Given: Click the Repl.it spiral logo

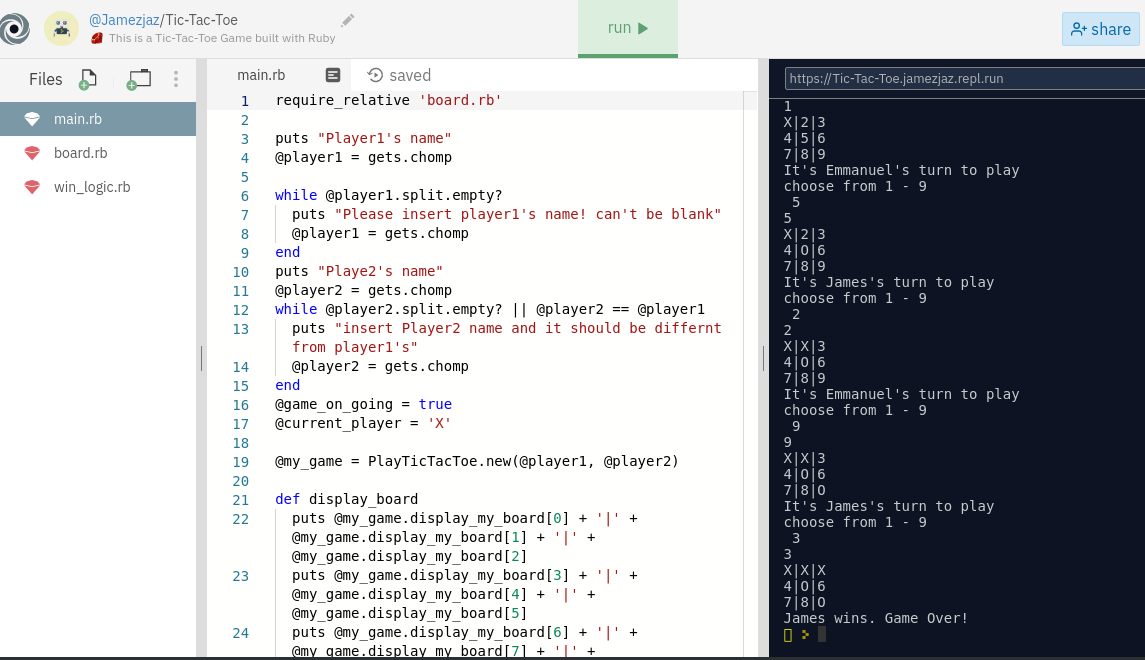Looking at the screenshot, I should pos(14,28).
